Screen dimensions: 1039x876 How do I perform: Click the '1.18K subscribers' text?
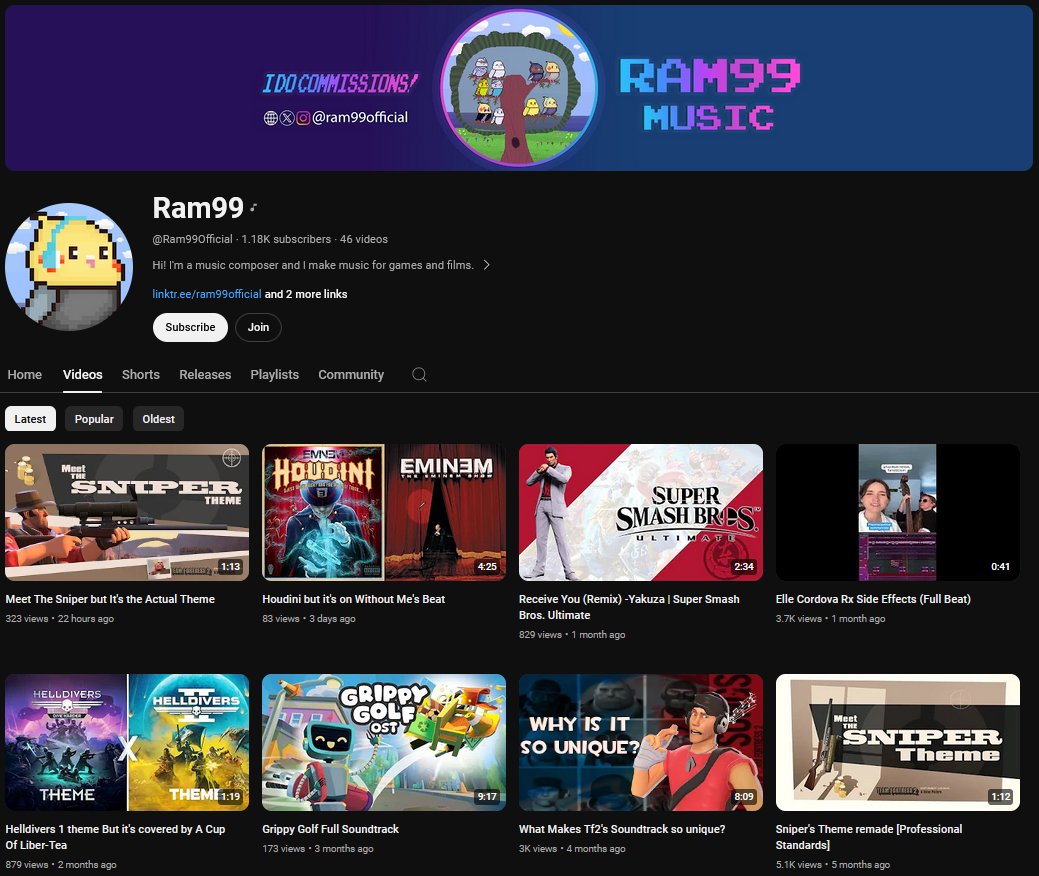click(x=286, y=239)
